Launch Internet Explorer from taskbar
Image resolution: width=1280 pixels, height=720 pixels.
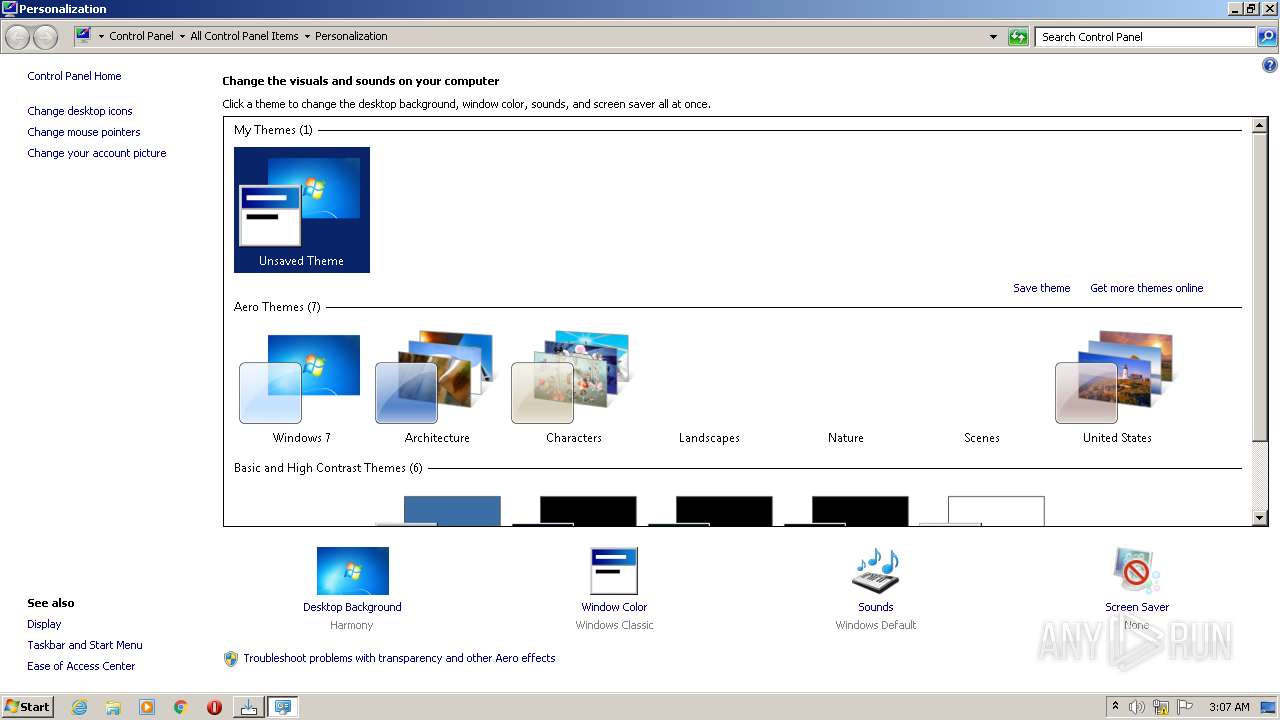(79, 707)
